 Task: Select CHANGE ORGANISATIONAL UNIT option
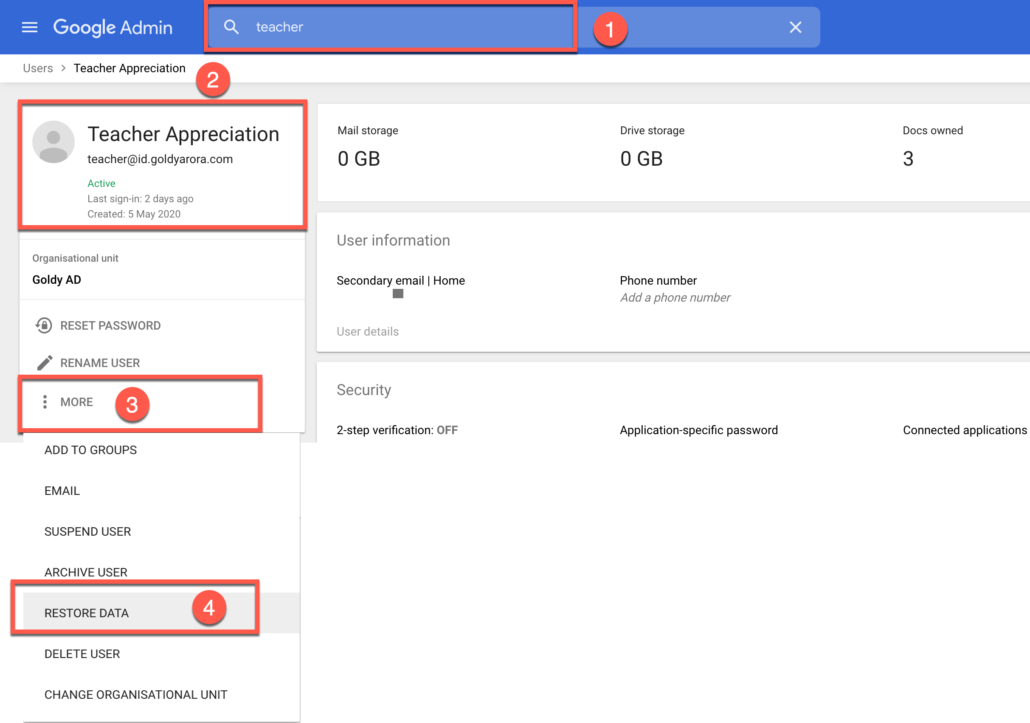(x=162, y=694)
